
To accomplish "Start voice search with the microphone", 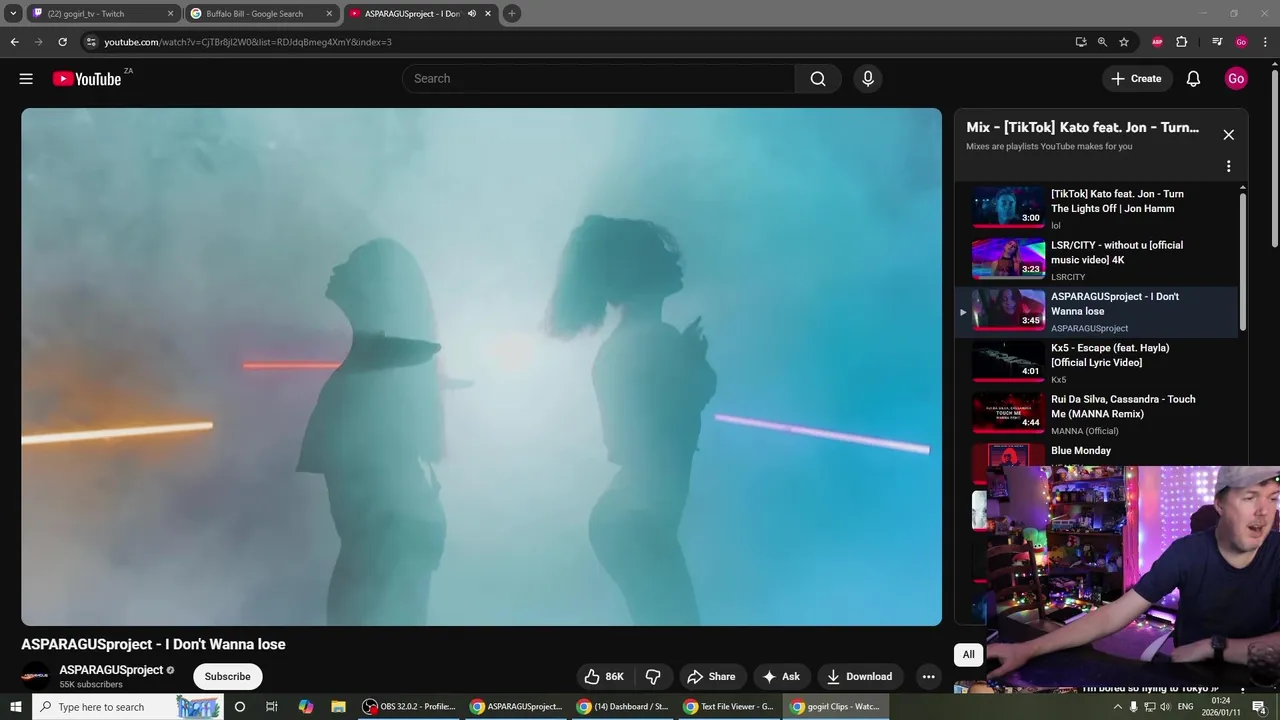I will 868,79.
